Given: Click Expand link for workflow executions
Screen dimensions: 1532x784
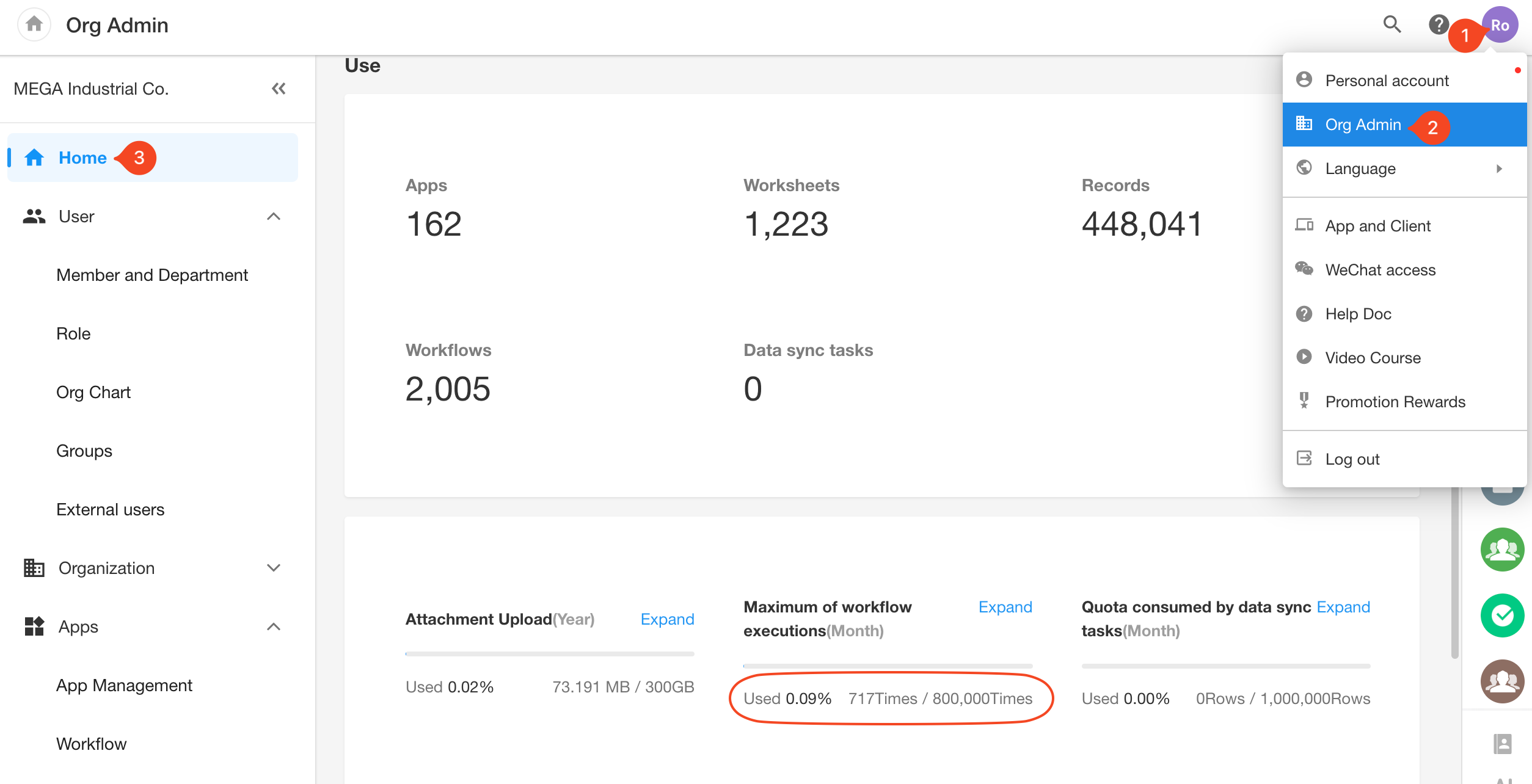Looking at the screenshot, I should (x=1005, y=607).
